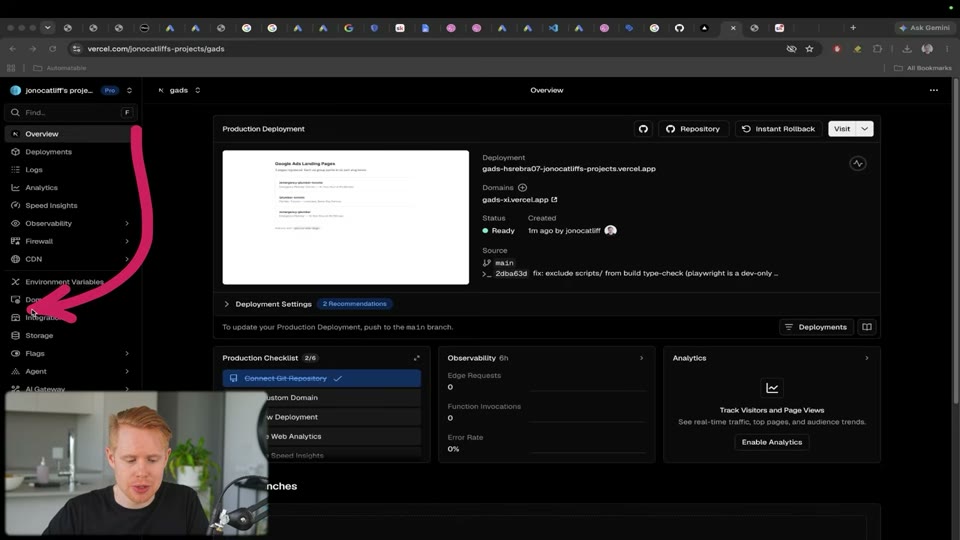Image resolution: width=960 pixels, height=540 pixels.
Task: Open Speed Insights in the sidebar
Action: coord(70,206)
